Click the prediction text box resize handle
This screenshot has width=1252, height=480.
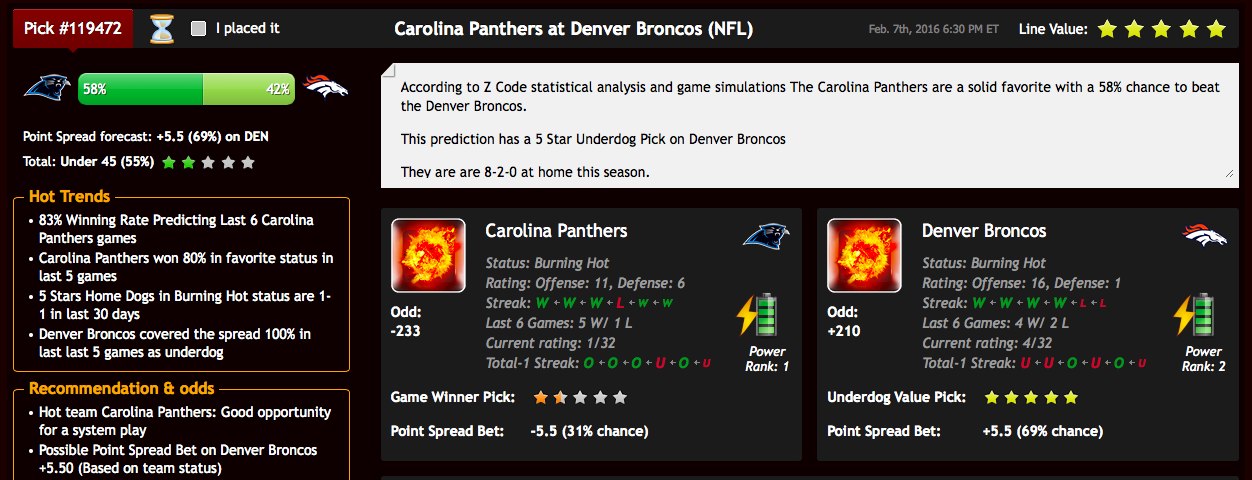[x=1228, y=173]
